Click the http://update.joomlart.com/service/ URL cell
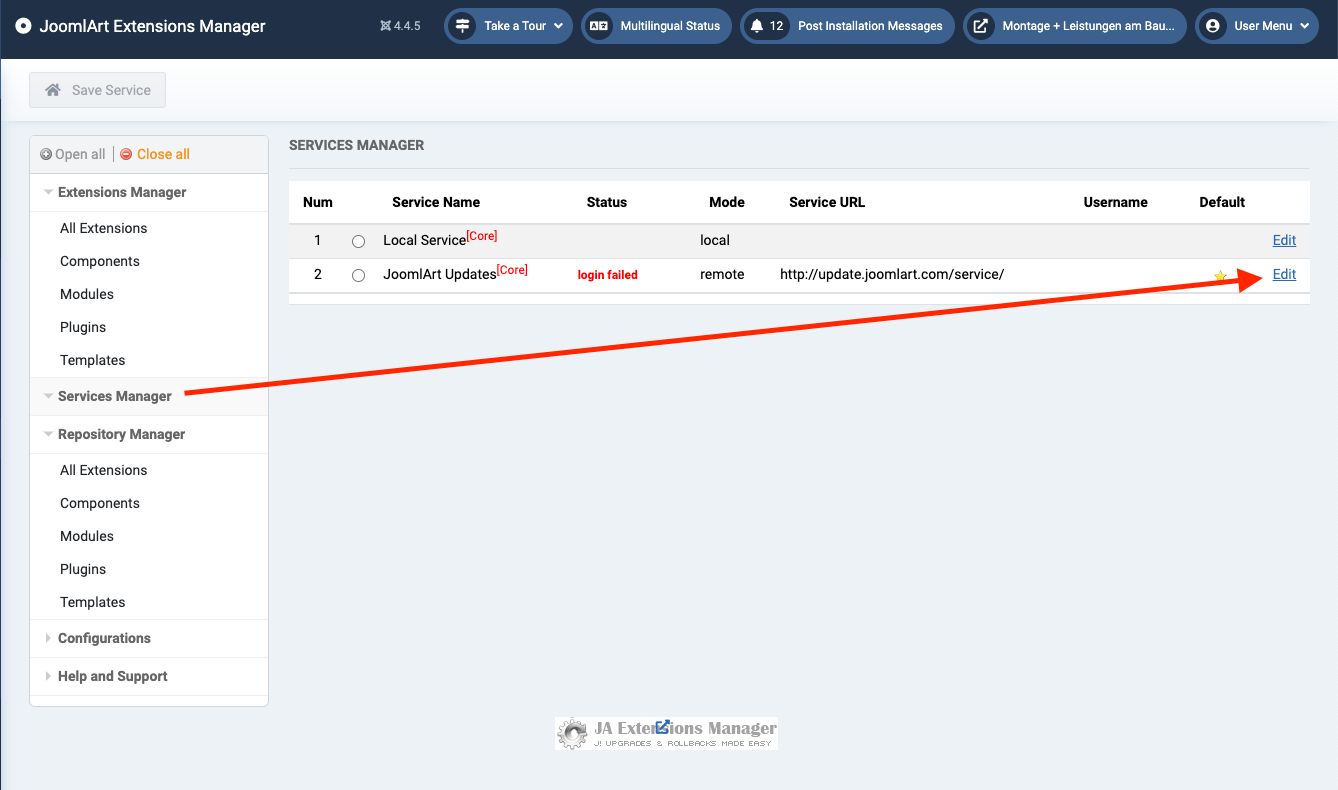Image resolution: width=1338 pixels, height=790 pixels. [x=892, y=274]
